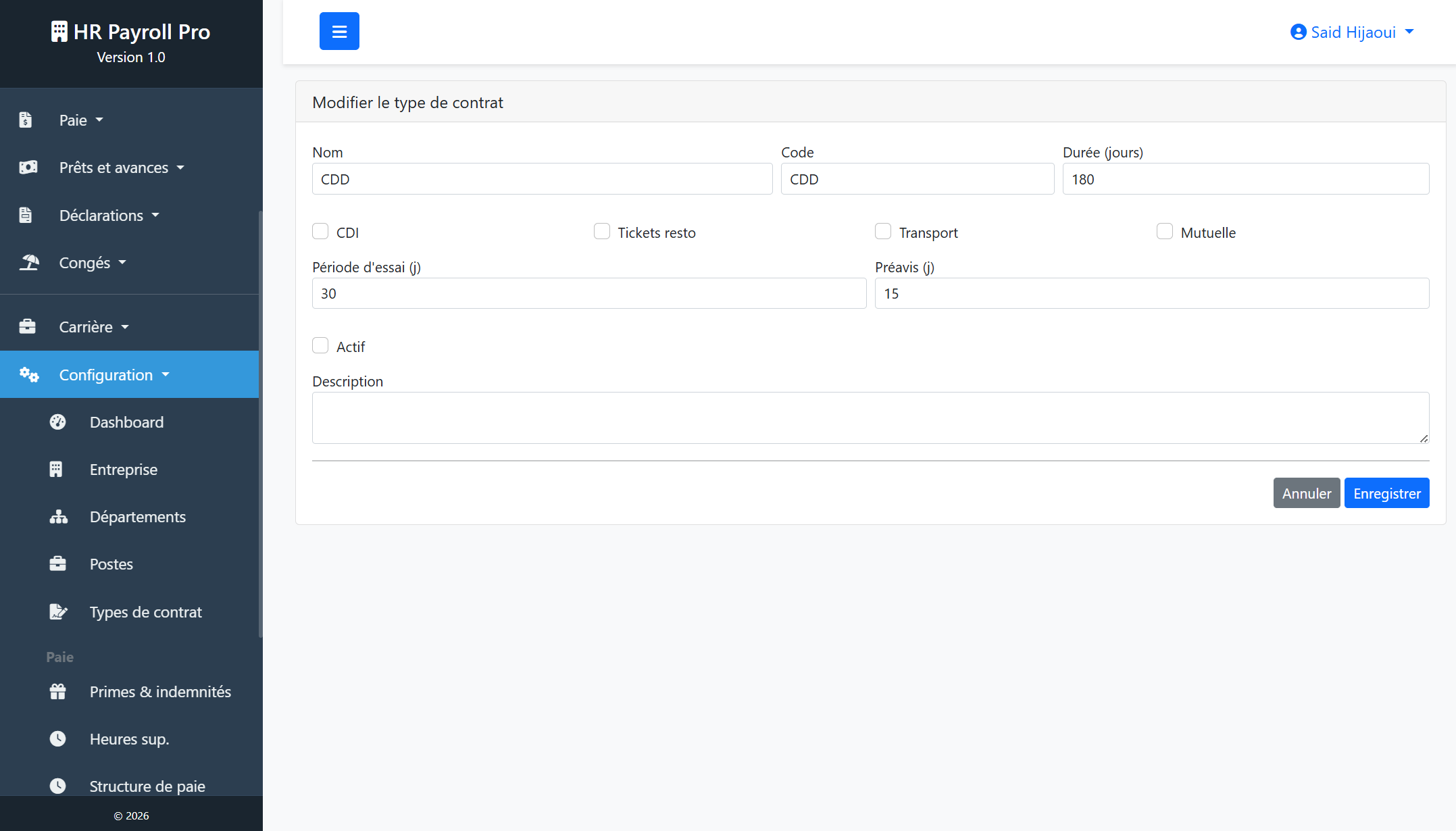This screenshot has width=1456, height=831.
Task: Mark the contract type as Actif
Action: pos(320,346)
